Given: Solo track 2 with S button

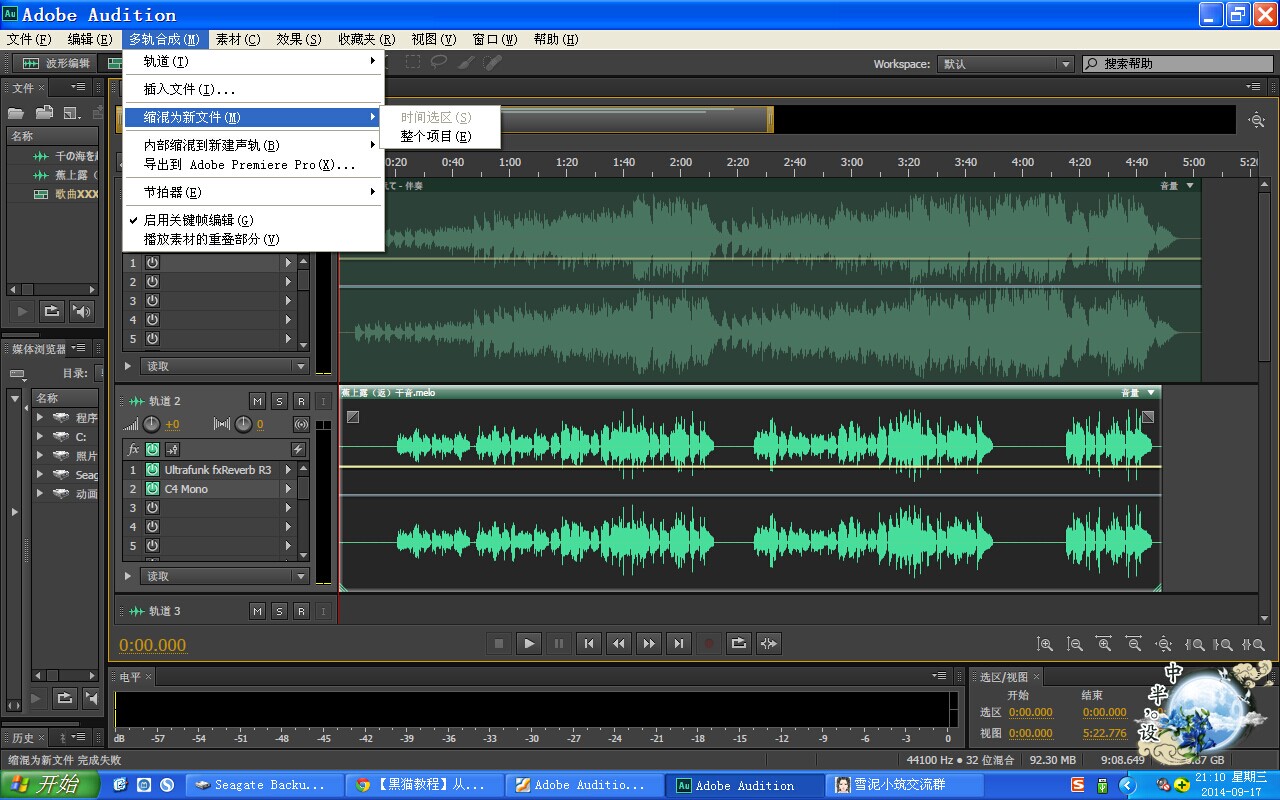Looking at the screenshot, I should 279,401.
